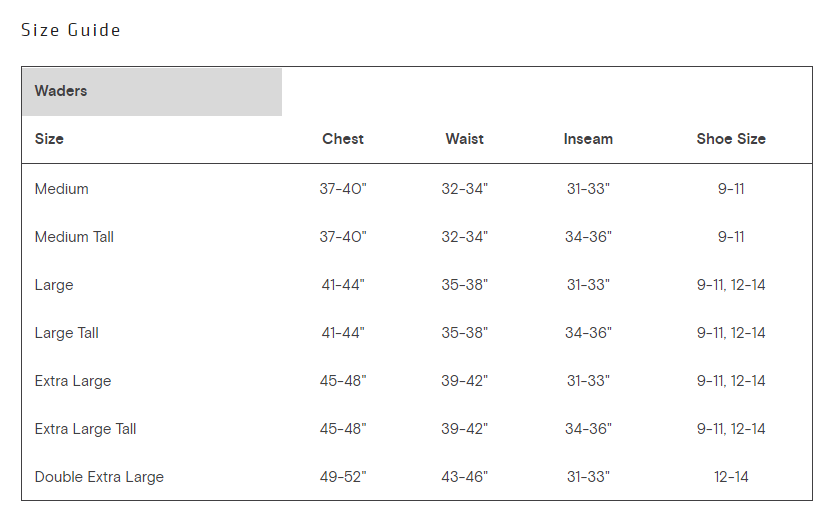Image resolution: width=836 pixels, height=521 pixels.
Task: Click the Double Extra Large shoe size
Action: click(731, 477)
